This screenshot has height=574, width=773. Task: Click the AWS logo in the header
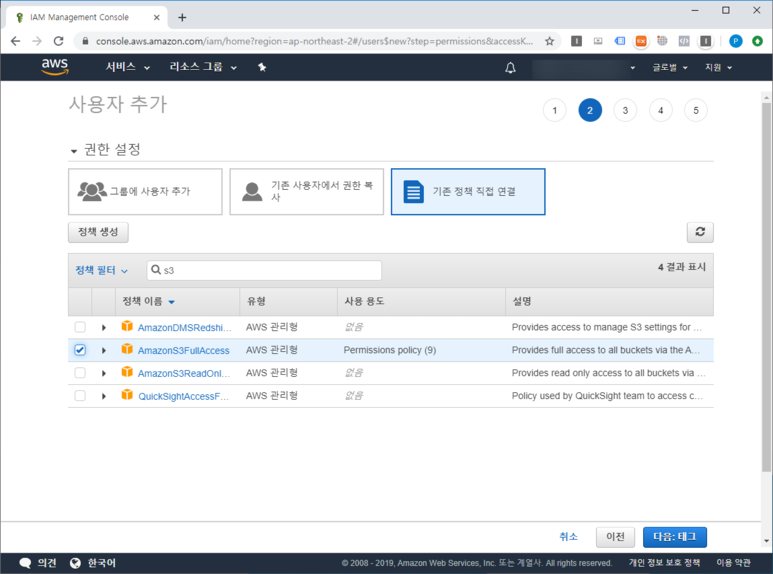point(55,66)
